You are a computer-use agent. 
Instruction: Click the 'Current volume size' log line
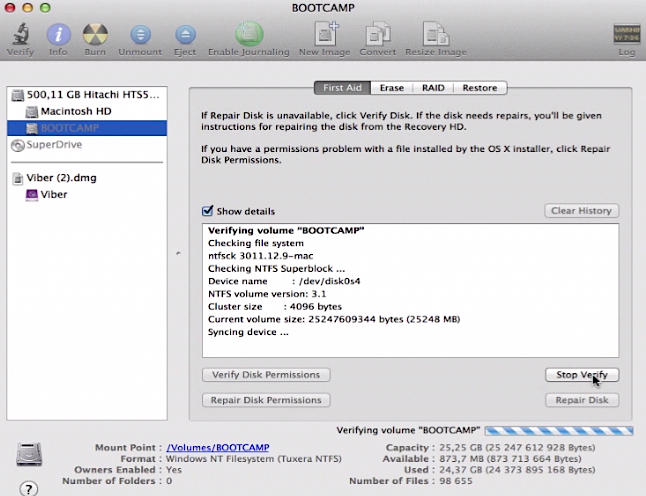point(334,319)
